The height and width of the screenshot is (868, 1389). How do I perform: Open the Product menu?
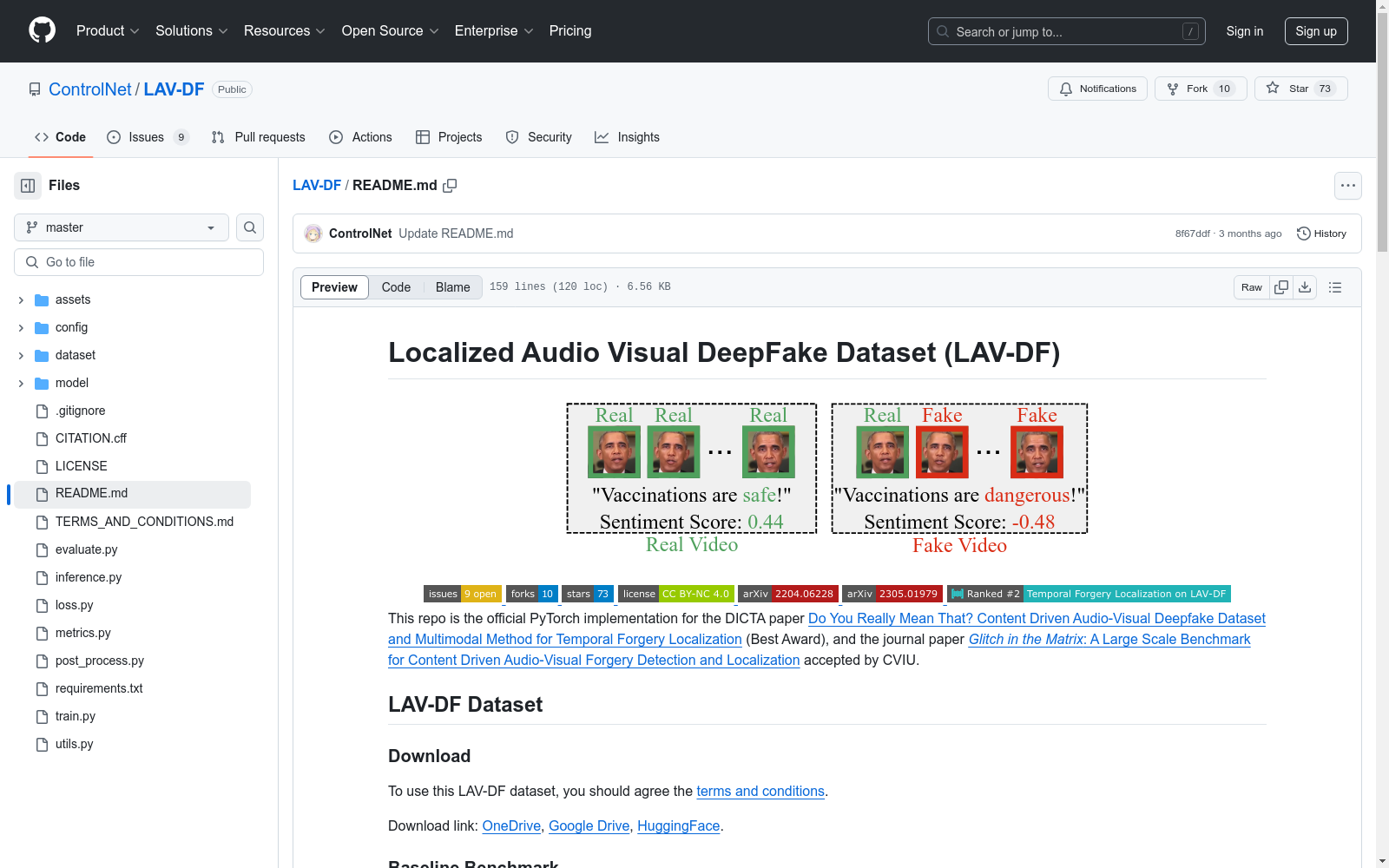click(107, 30)
